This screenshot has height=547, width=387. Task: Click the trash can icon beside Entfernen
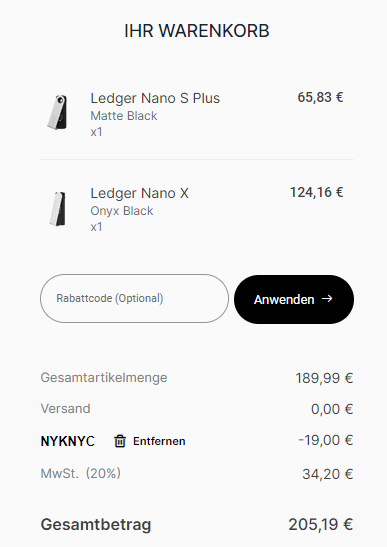click(120, 441)
